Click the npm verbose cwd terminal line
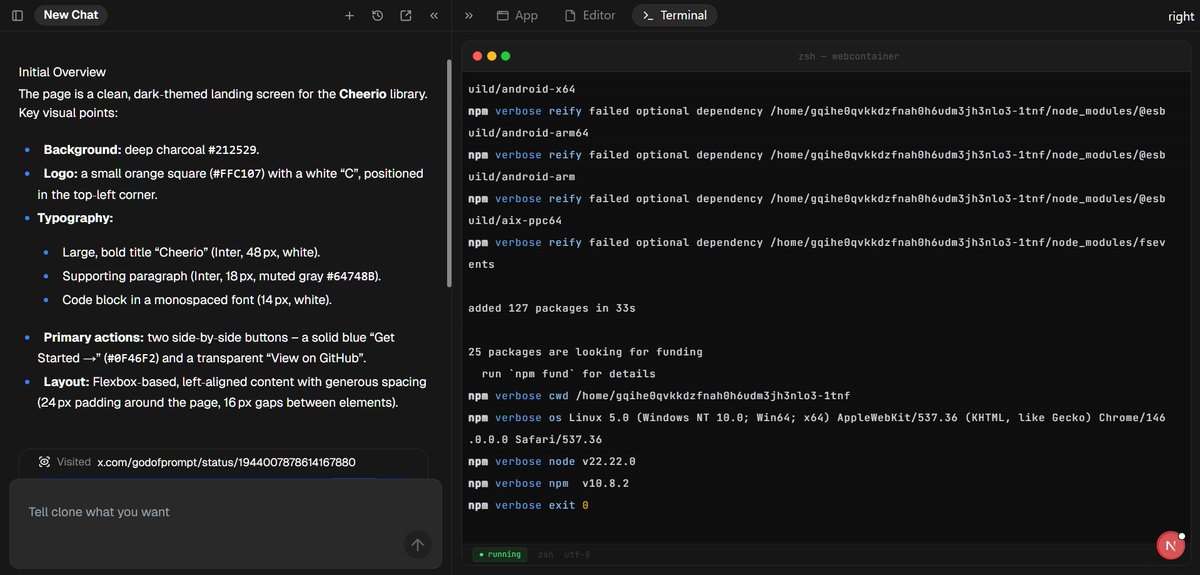The height and width of the screenshot is (575, 1200). pyautogui.click(x=661, y=396)
